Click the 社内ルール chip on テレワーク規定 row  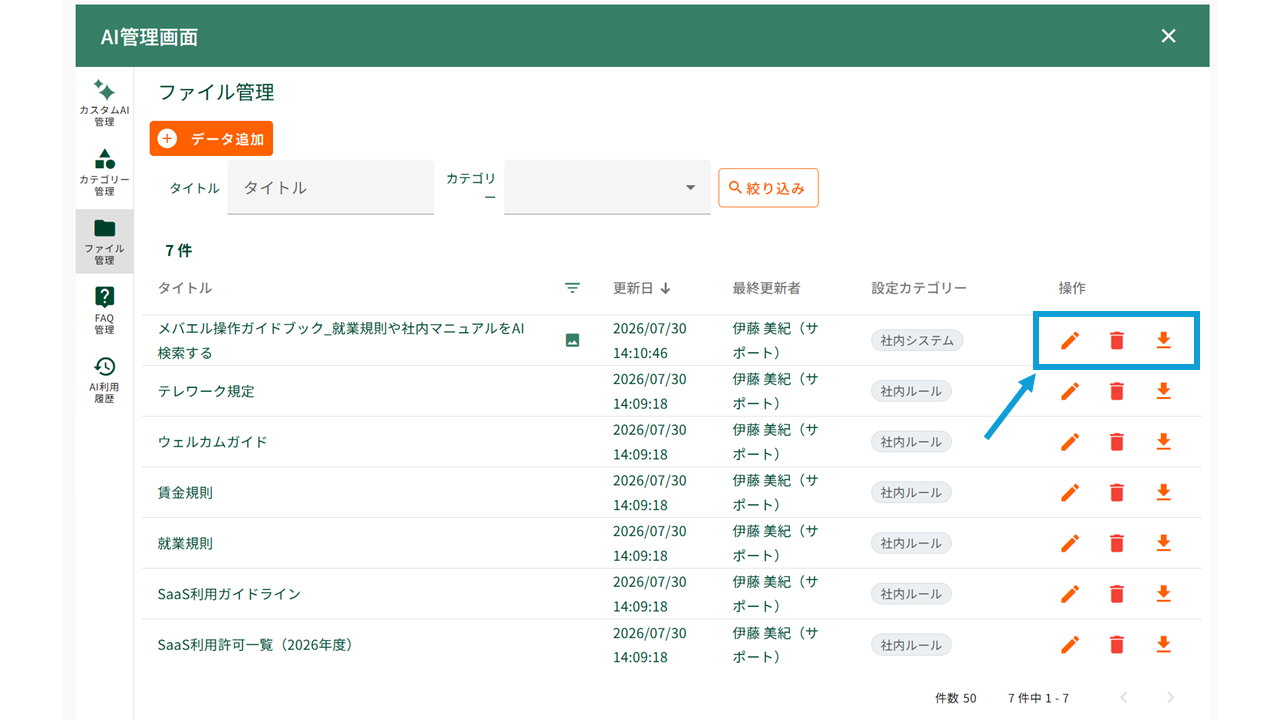pos(911,391)
